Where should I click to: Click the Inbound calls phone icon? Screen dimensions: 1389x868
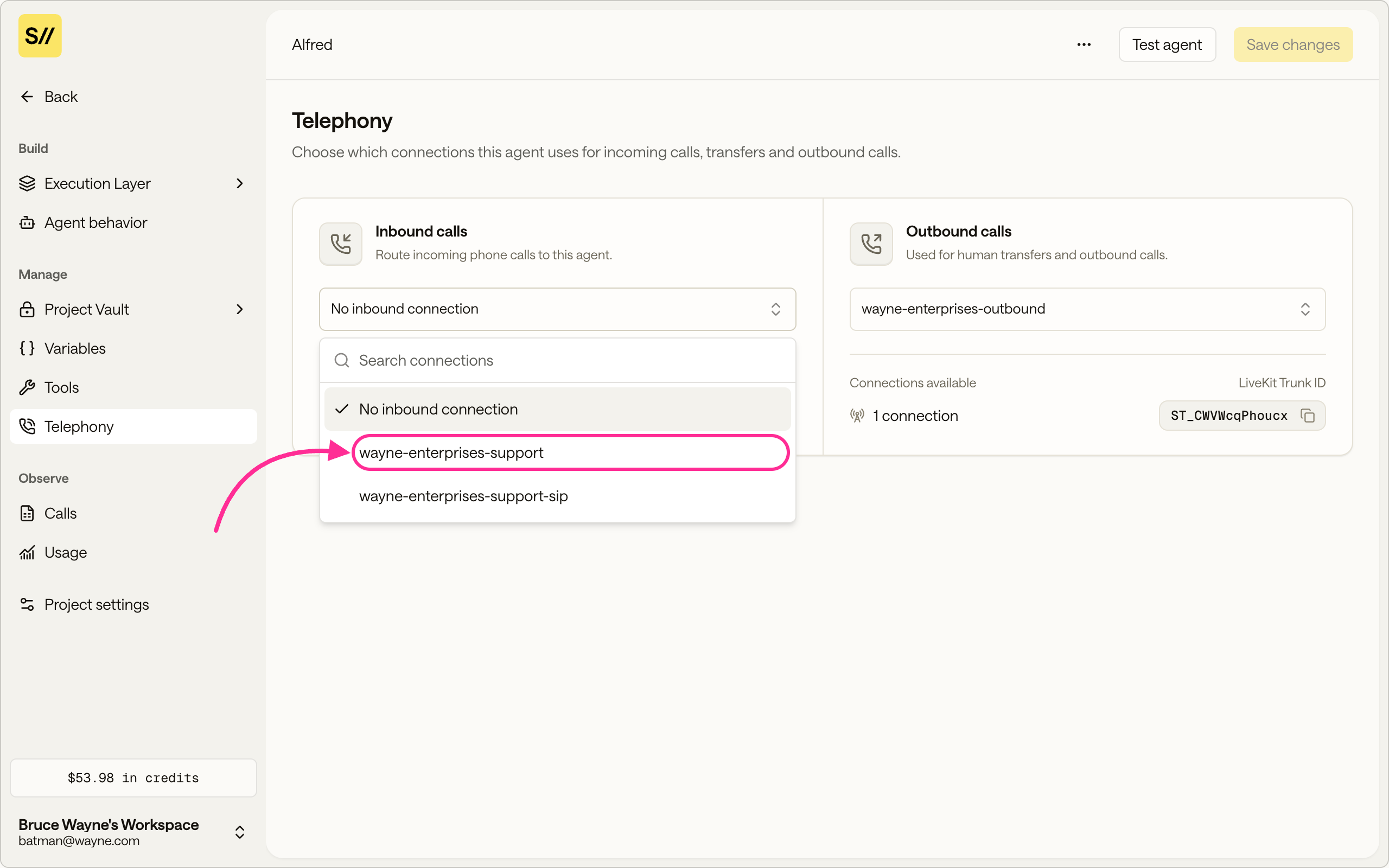(340, 244)
